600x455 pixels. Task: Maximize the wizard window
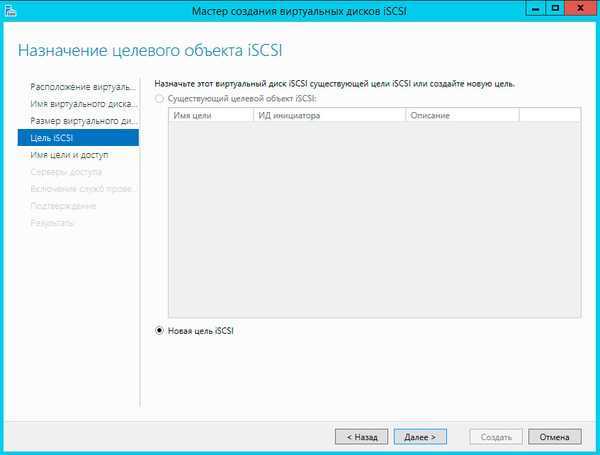coord(555,8)
